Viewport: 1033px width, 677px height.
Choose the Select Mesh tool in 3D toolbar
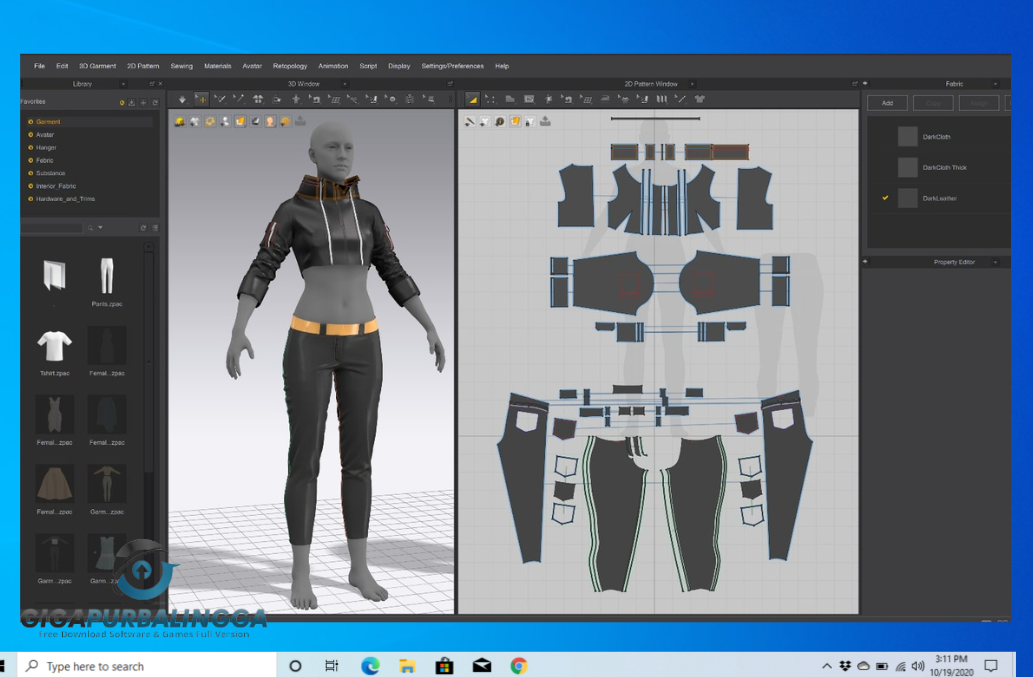pyautogui.click(x=221, y=99)
